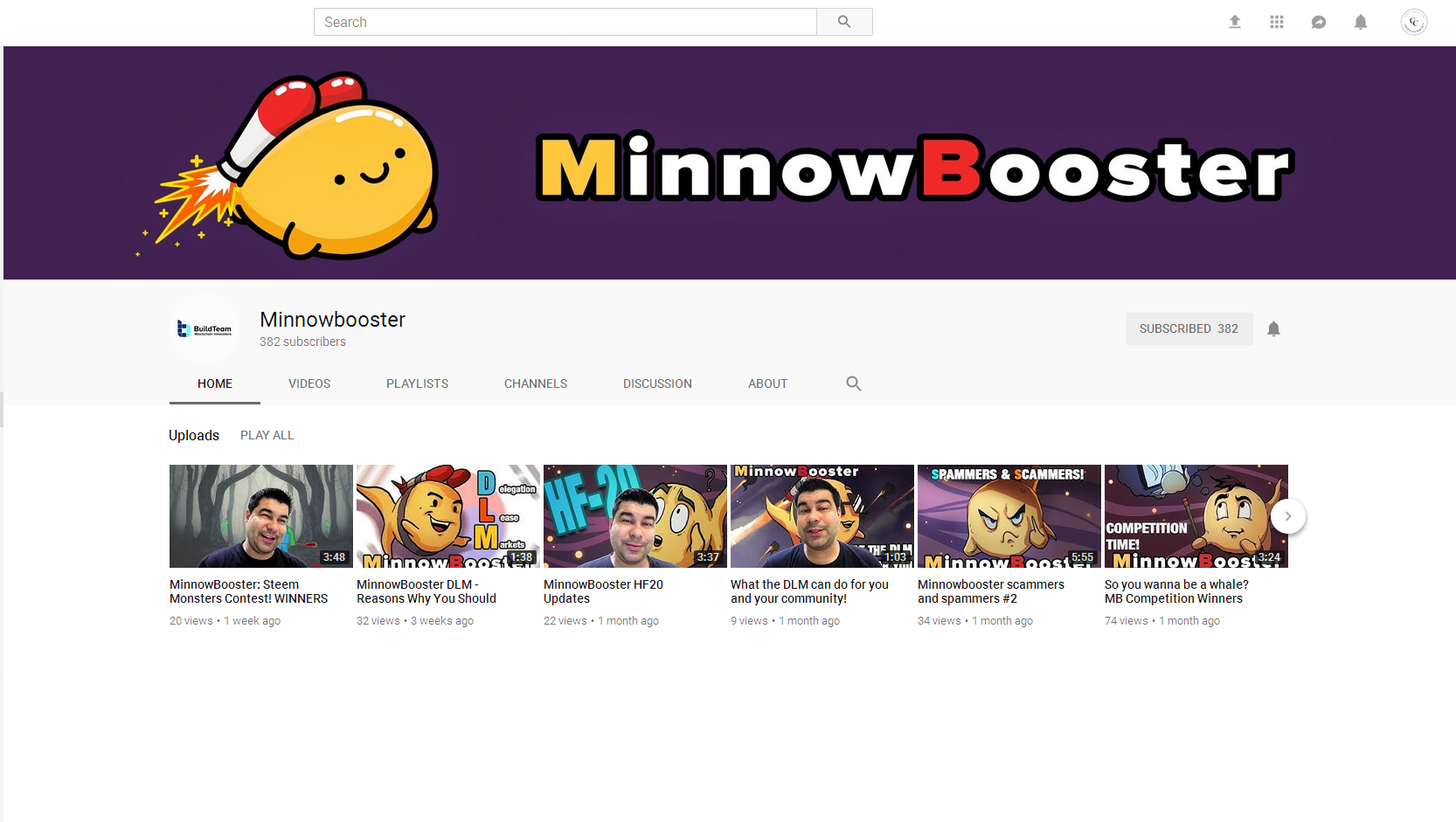Switch to the HOME tab
The image size is (1456, 822).
(215, 383)
